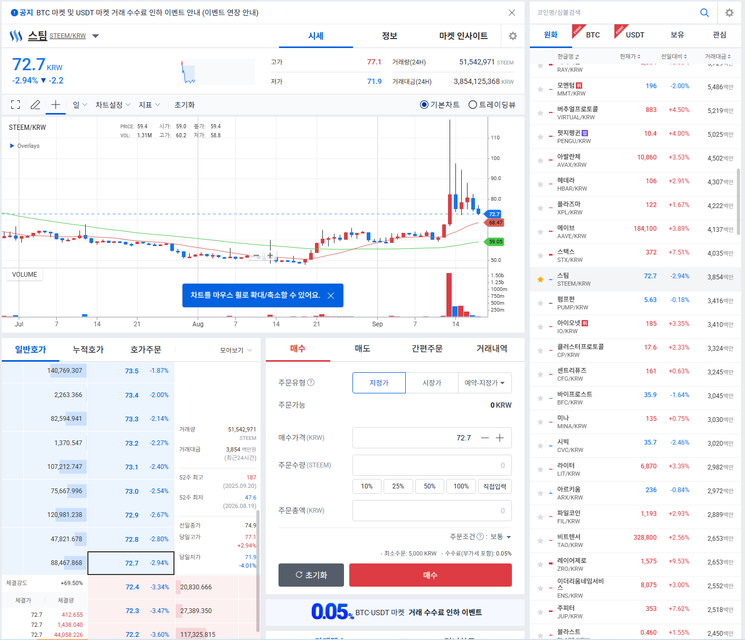Click the 주문총액 (KRW) input field
Viewport: 745px width, 640px height.
pos(432,511)
